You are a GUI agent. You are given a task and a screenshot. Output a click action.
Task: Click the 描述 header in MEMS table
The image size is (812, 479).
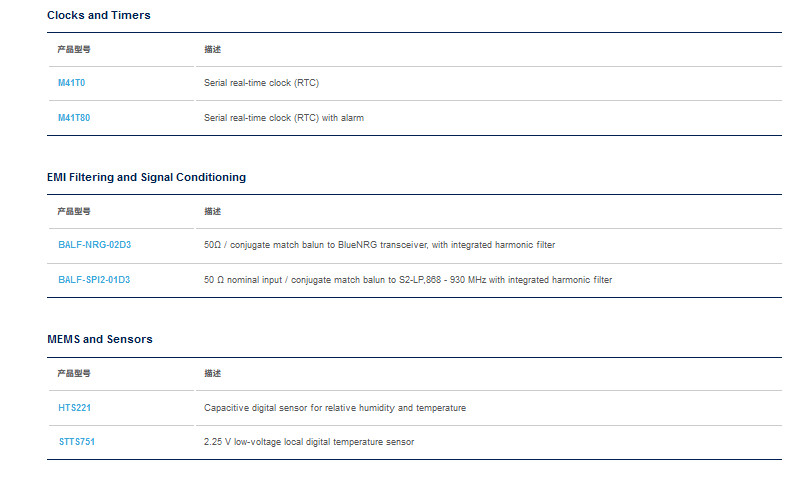(x=212, y=373)
